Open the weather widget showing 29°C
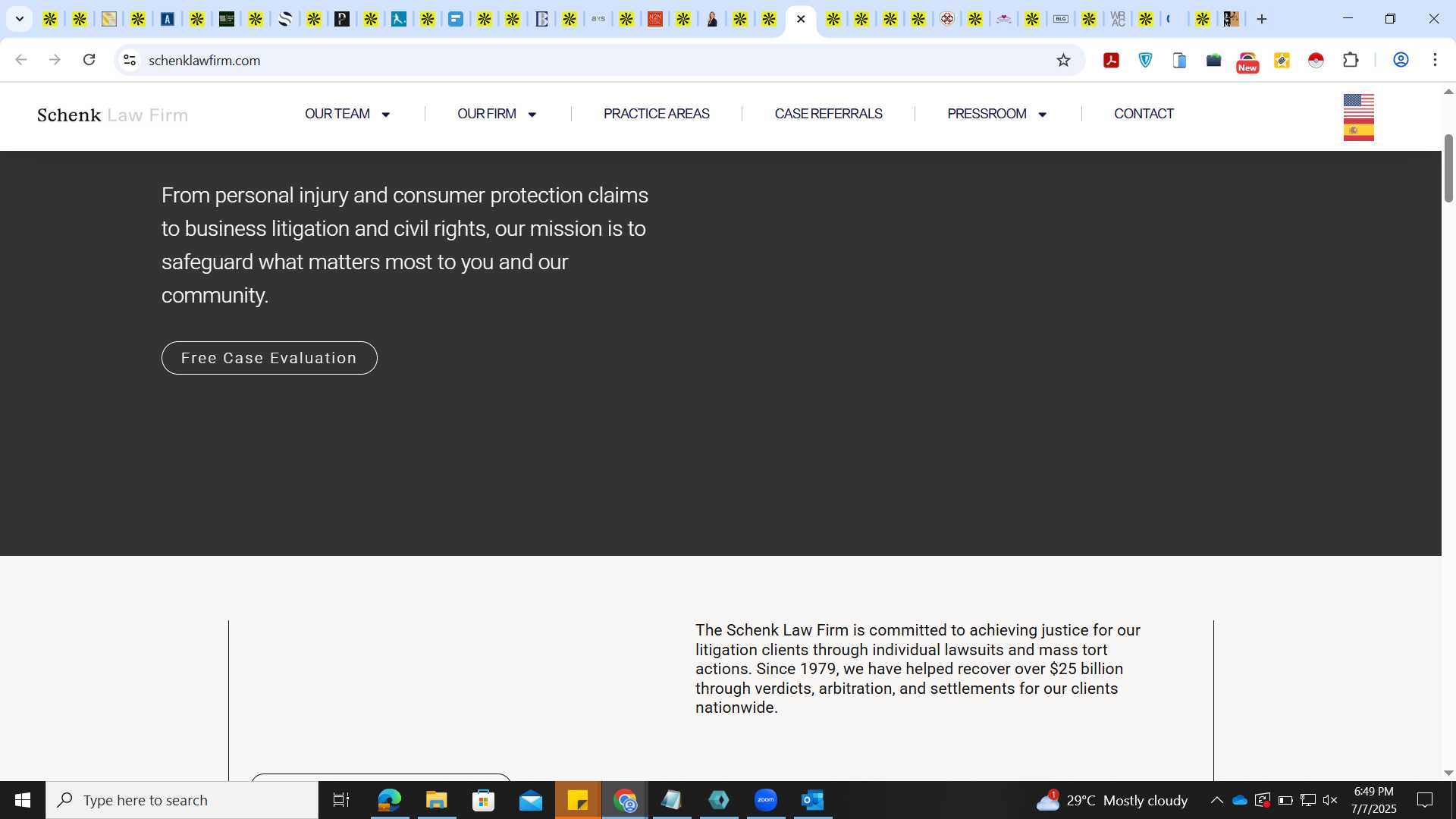1456x819 pixels. [1112, 800]
